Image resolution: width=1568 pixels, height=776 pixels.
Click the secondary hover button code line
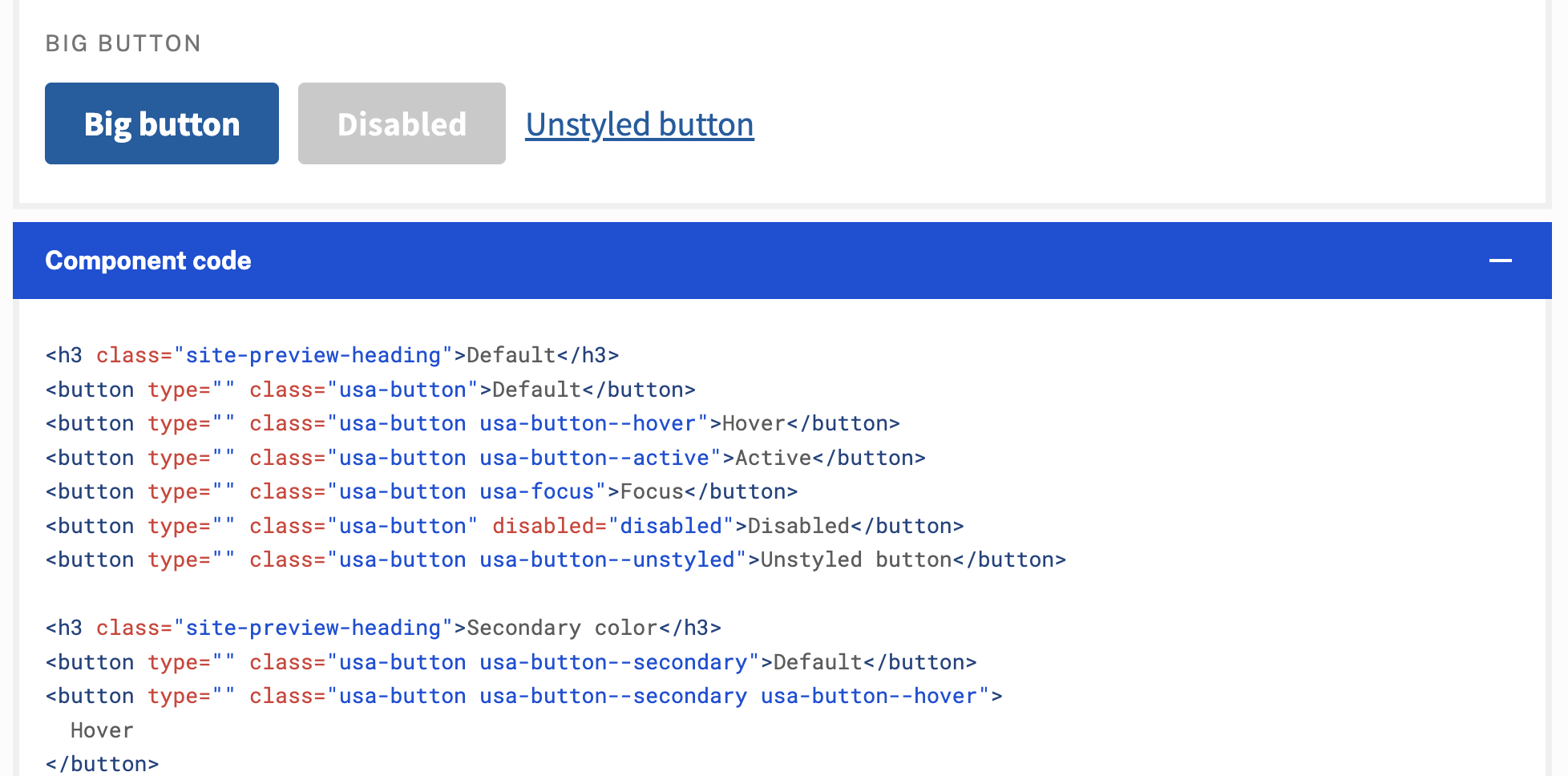pos(524,696)
